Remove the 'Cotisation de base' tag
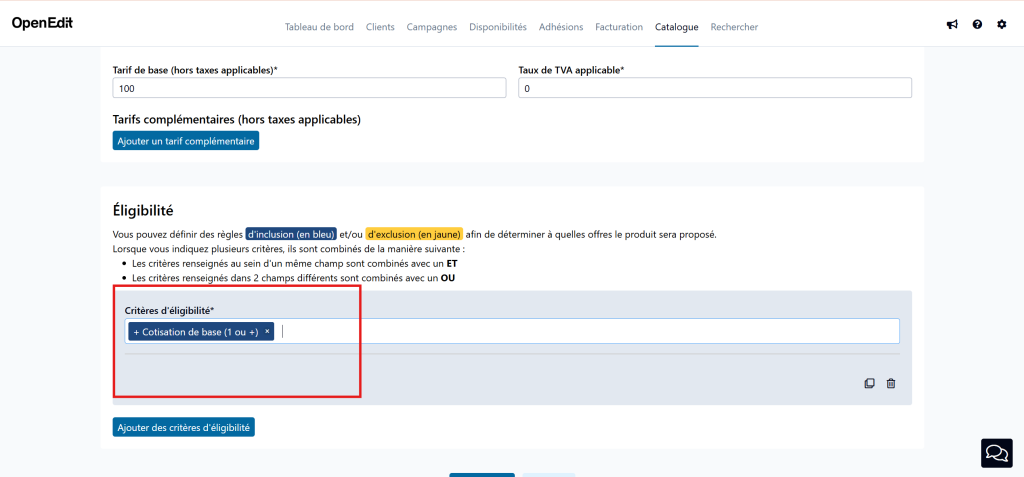1024x477 pixels. point(267,331)
